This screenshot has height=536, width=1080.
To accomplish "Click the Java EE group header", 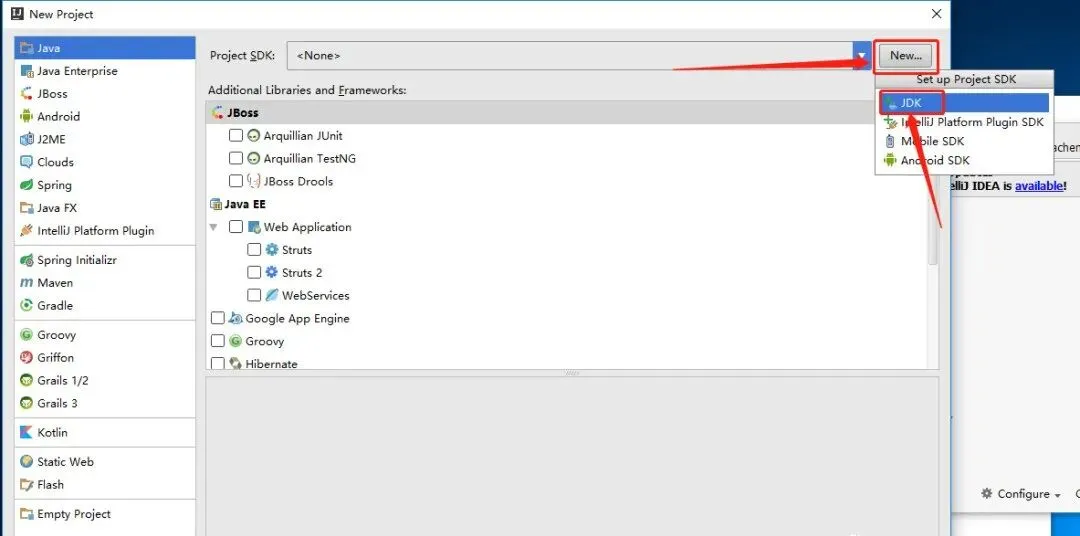I will 238,204.
